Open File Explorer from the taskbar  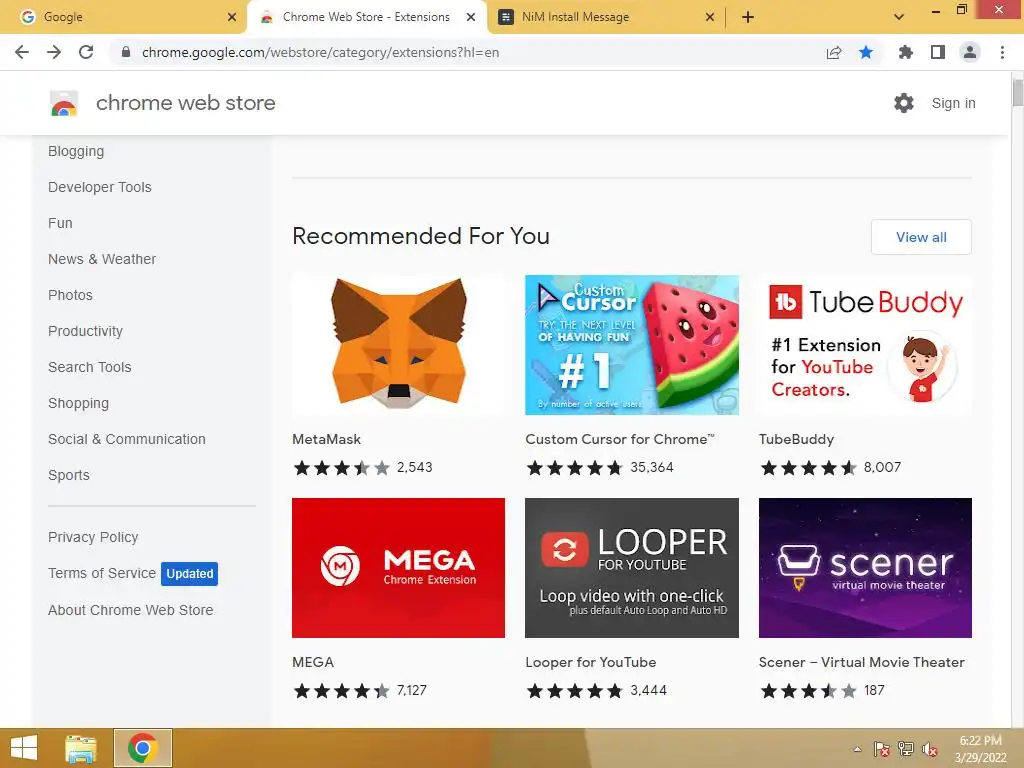(81, 748)
